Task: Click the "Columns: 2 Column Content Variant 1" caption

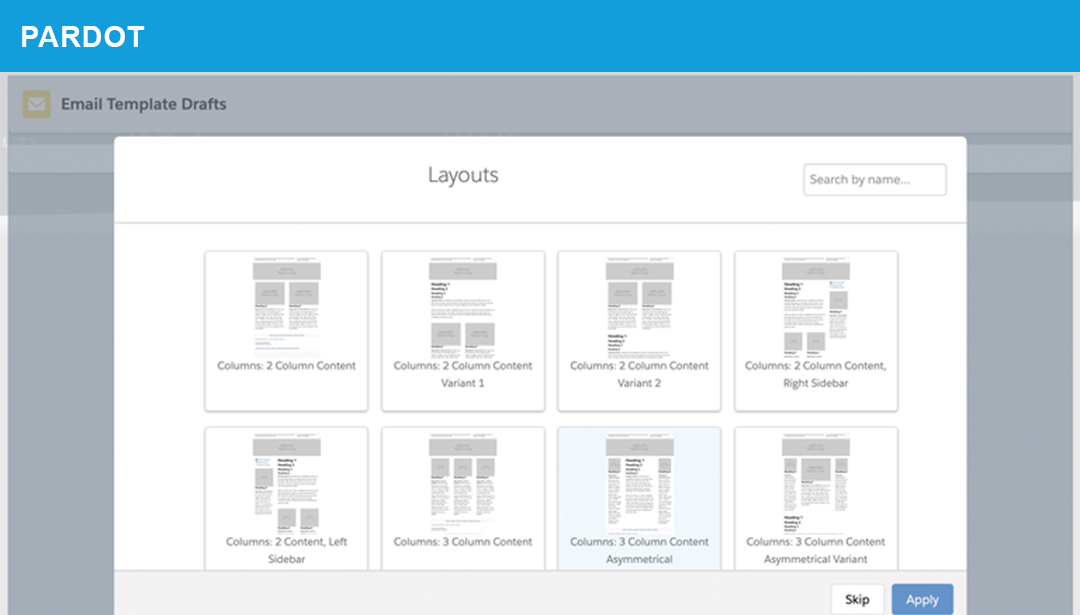Action: pyautogui.click(x=463, y=374)
